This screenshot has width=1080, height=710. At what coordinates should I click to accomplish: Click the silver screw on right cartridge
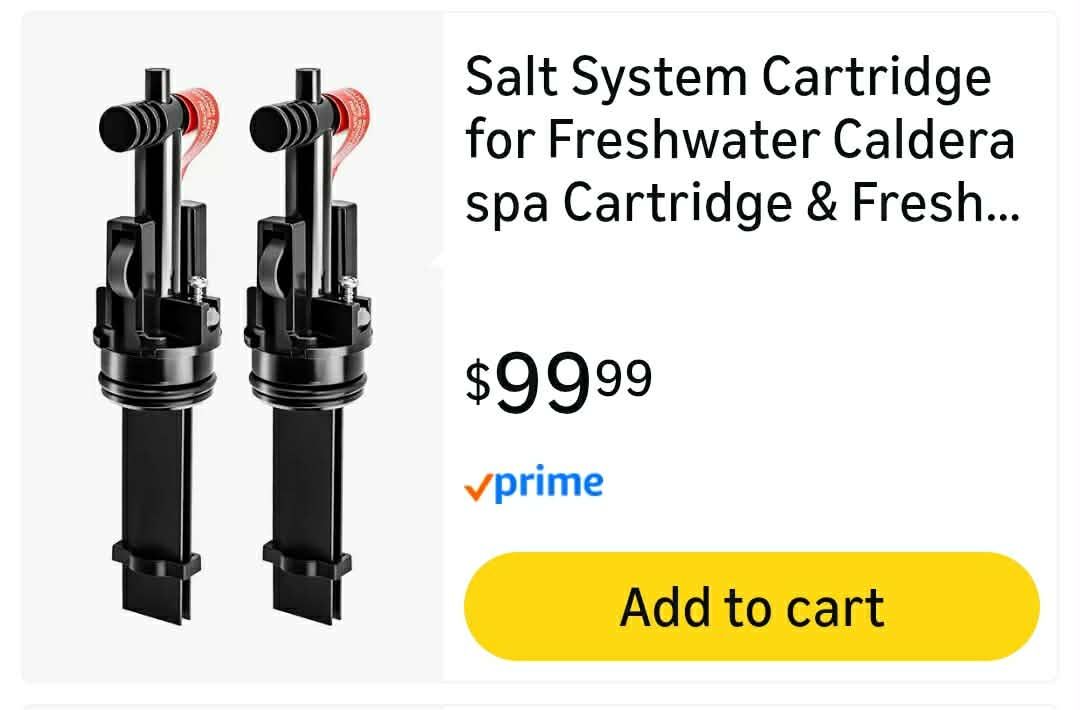point(349,287)
